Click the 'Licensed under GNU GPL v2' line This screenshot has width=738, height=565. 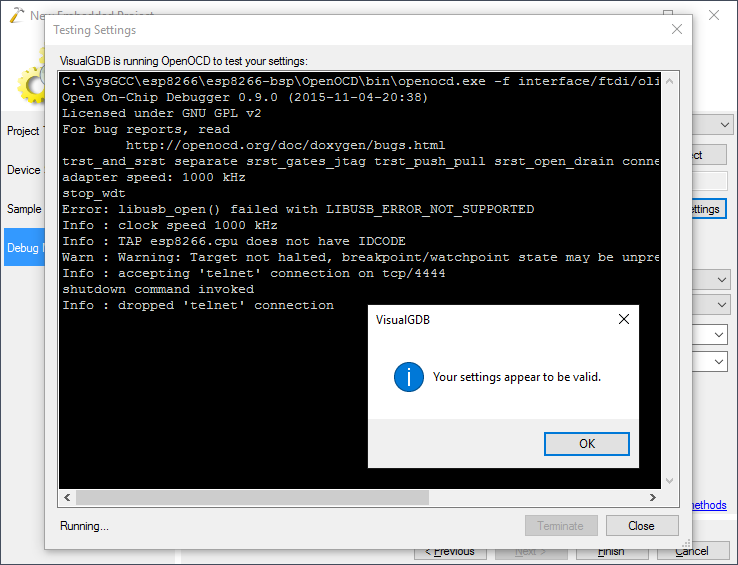161,113
